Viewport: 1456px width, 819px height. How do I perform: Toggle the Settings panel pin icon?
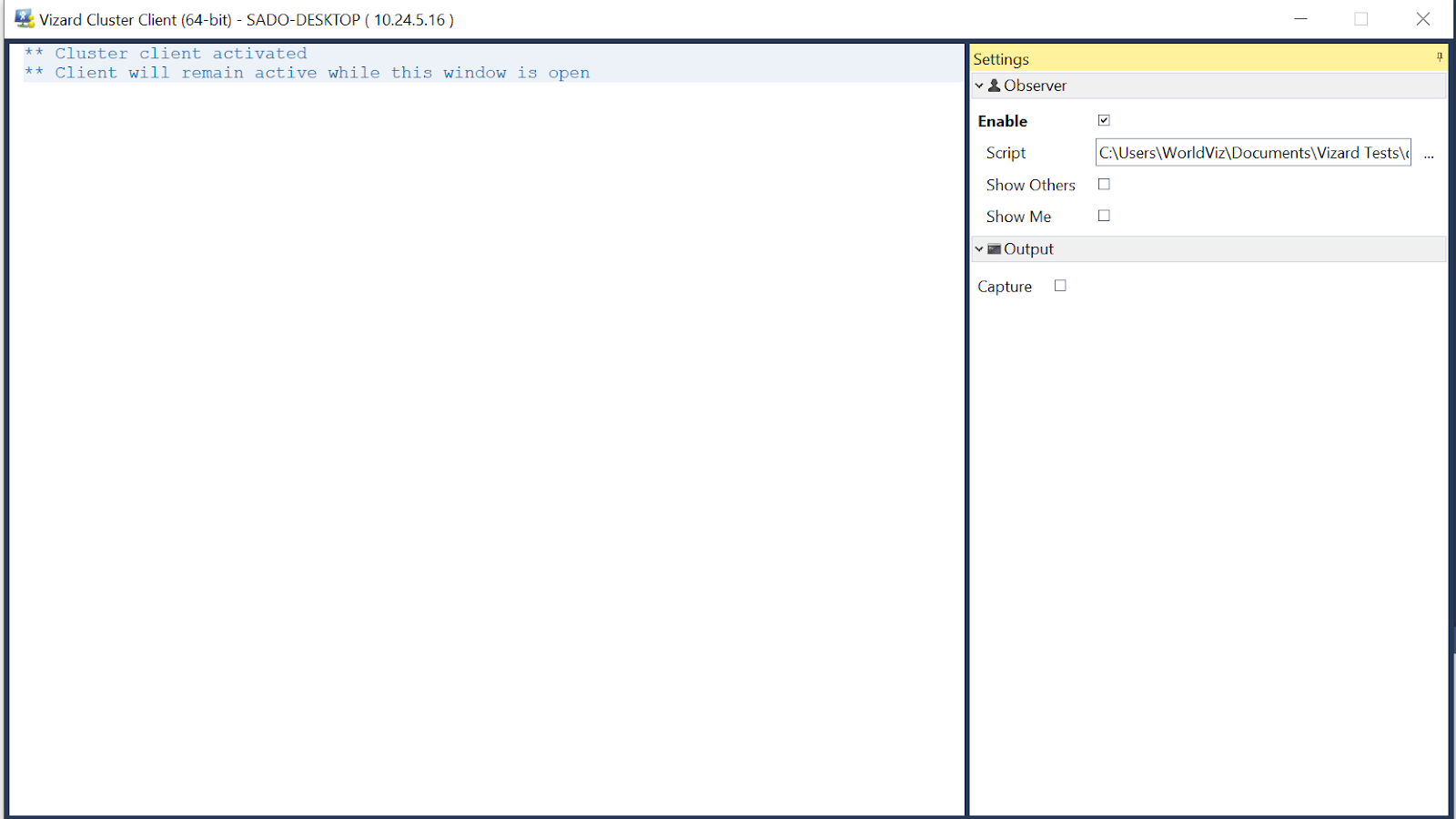tap(1440, 57)
